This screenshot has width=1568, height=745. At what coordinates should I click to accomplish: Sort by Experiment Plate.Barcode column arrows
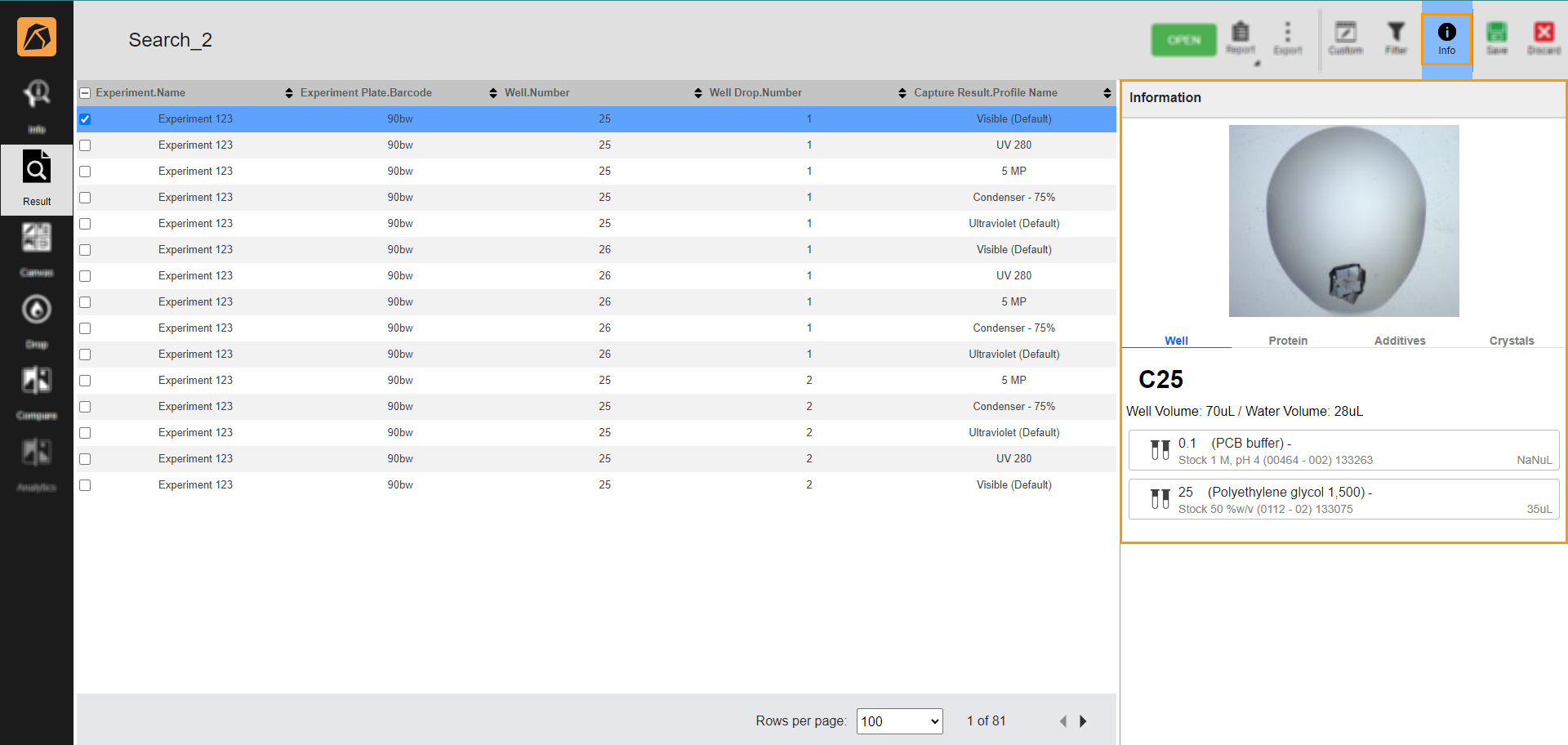[x=493, y=93]
